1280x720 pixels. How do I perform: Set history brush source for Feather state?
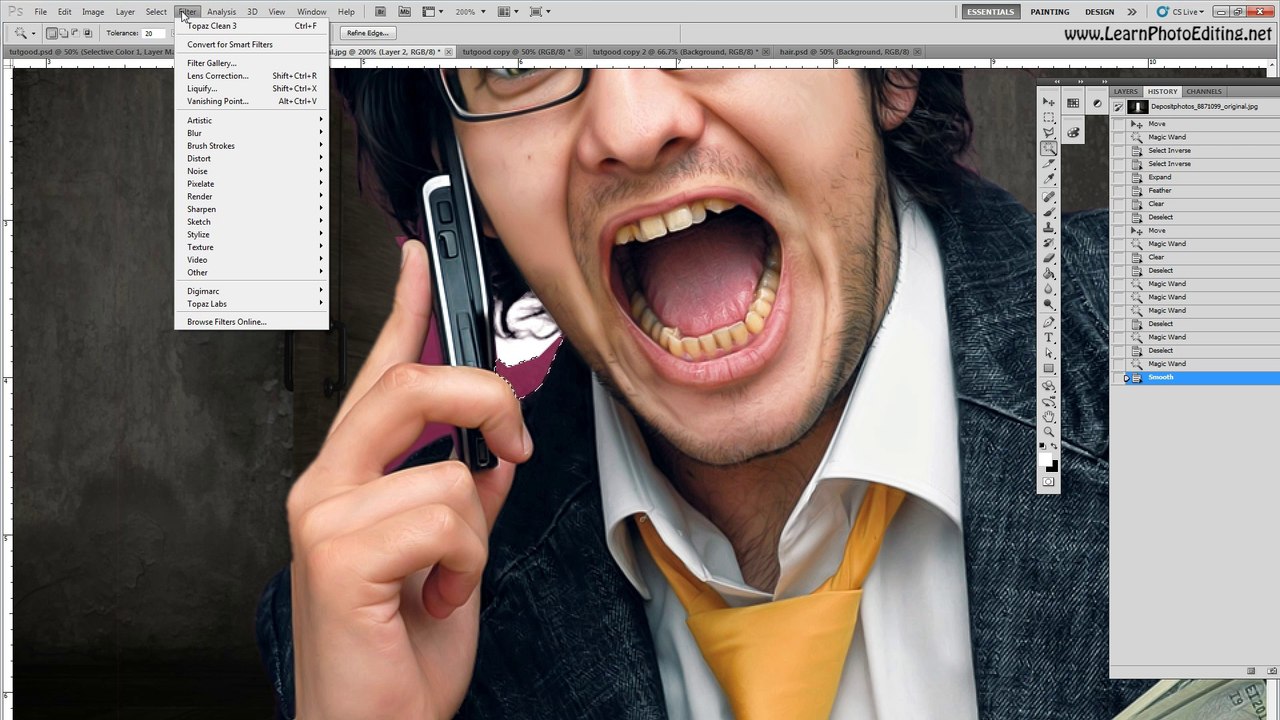[1118, 190]
